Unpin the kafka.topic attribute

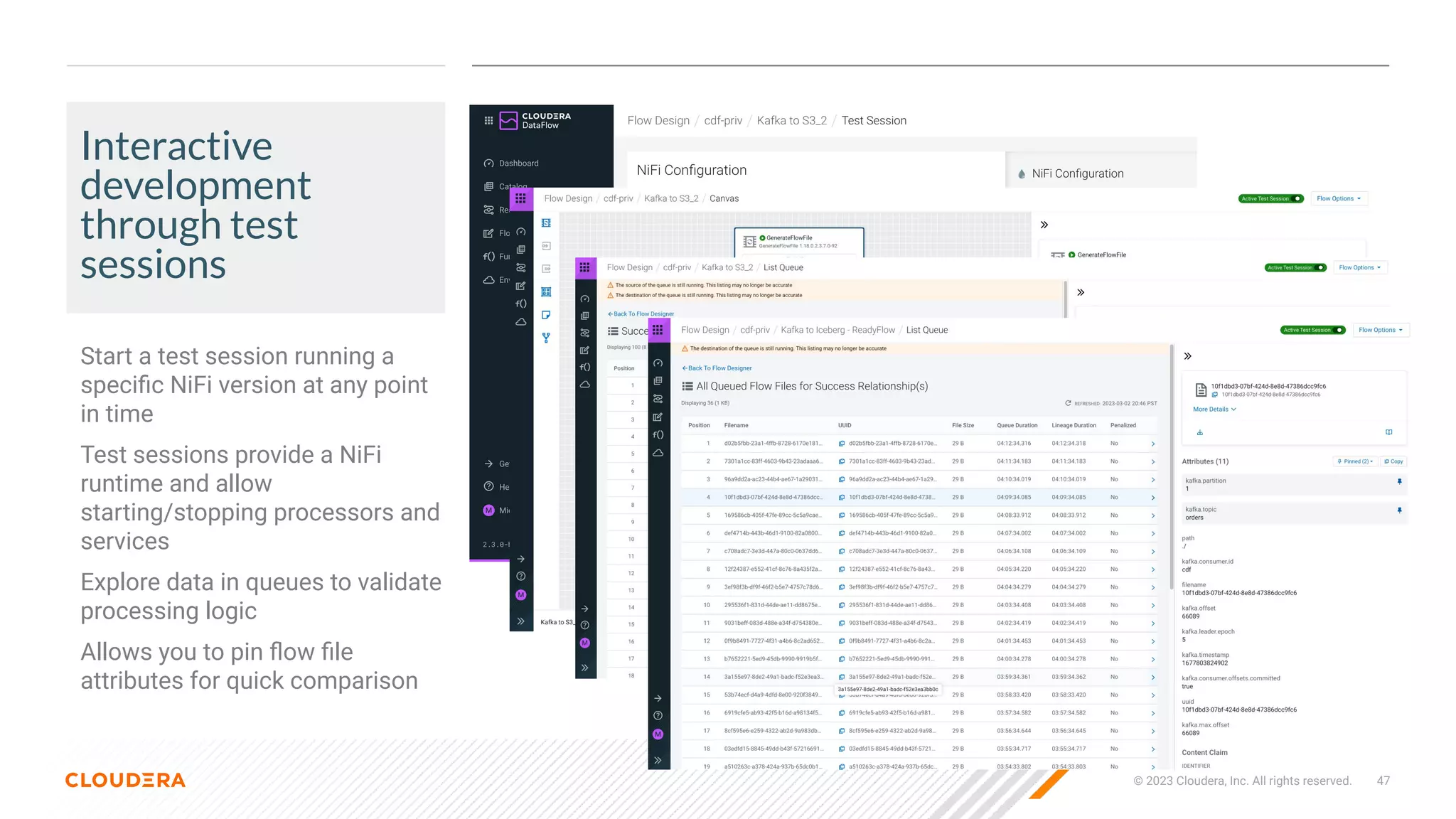click(1400, 510)
